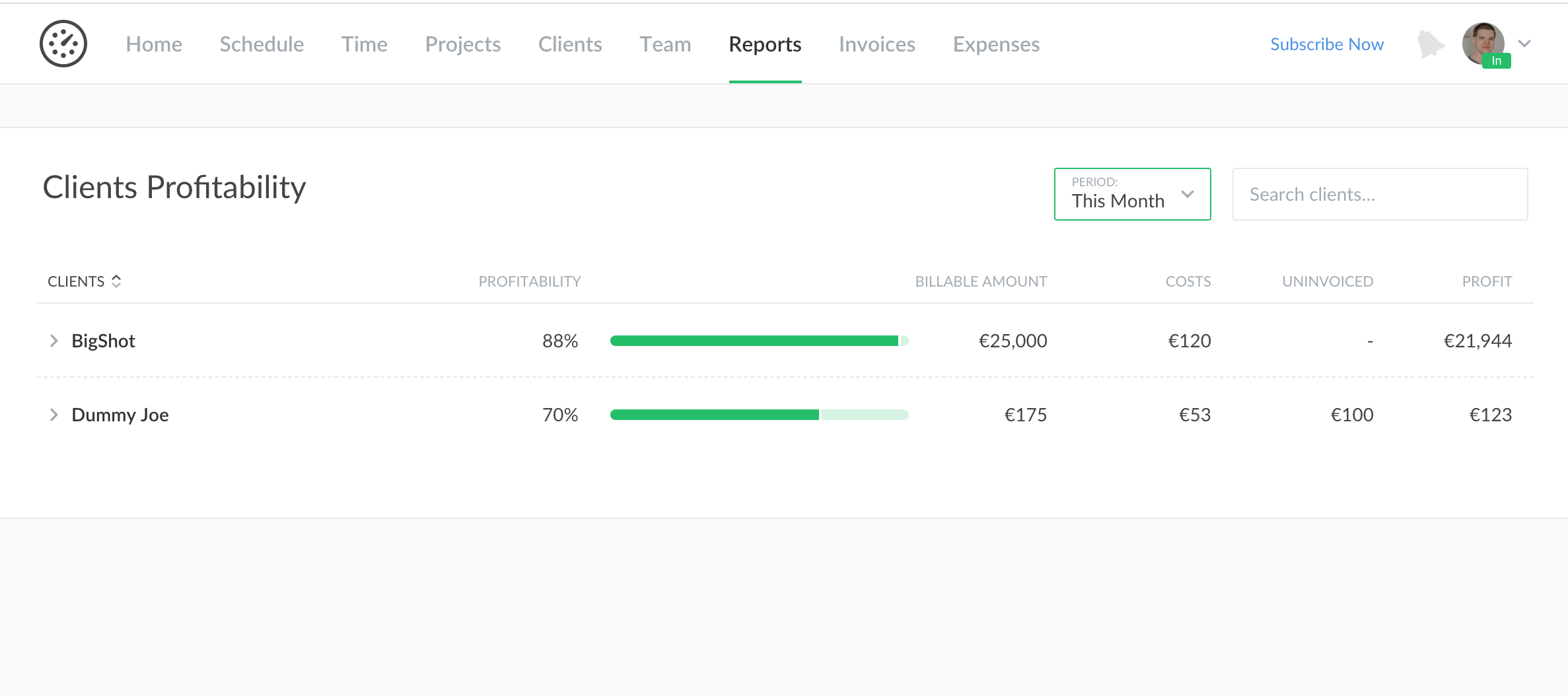Open the Period This Month dropdown
The width and height of the screenshot is (1568, 696).
(x=1132, y=194)
